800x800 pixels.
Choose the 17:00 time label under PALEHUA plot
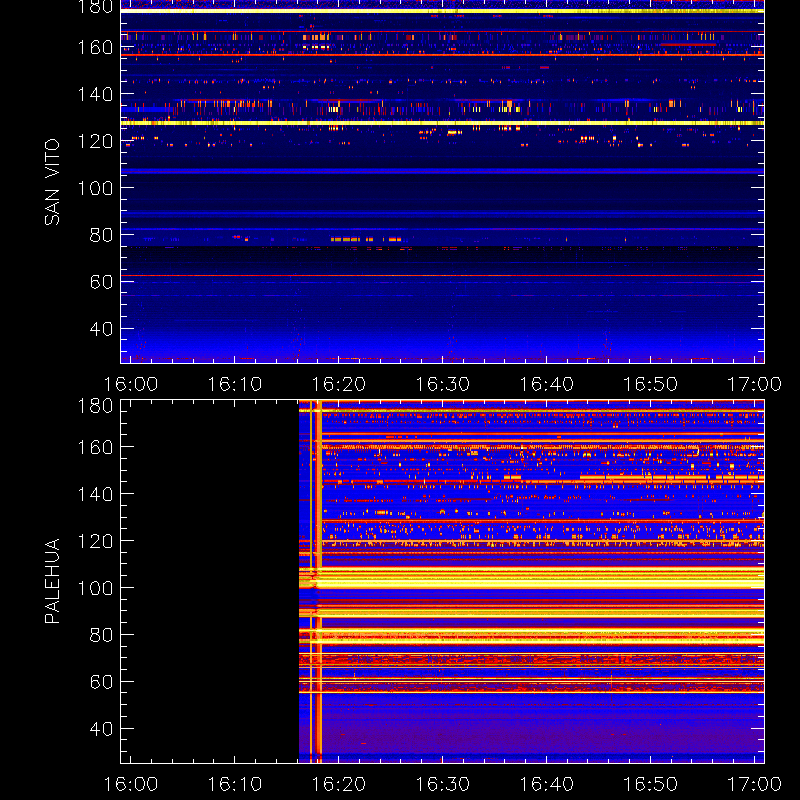(x=755, y=784)
